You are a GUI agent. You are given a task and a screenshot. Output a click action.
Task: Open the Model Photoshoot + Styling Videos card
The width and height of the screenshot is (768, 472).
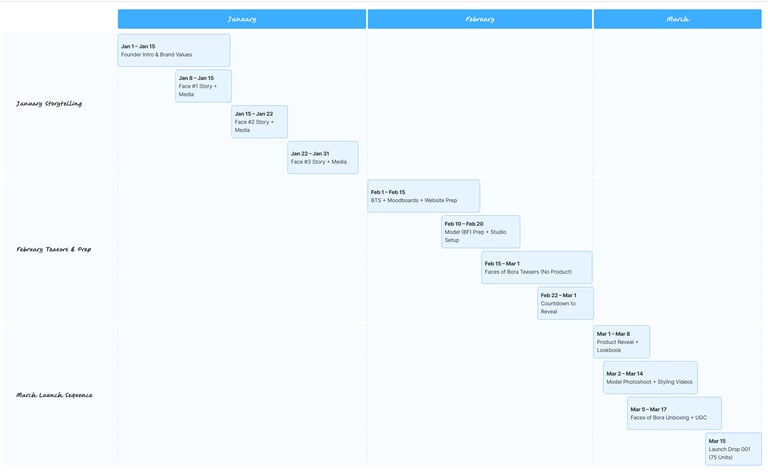650,378
